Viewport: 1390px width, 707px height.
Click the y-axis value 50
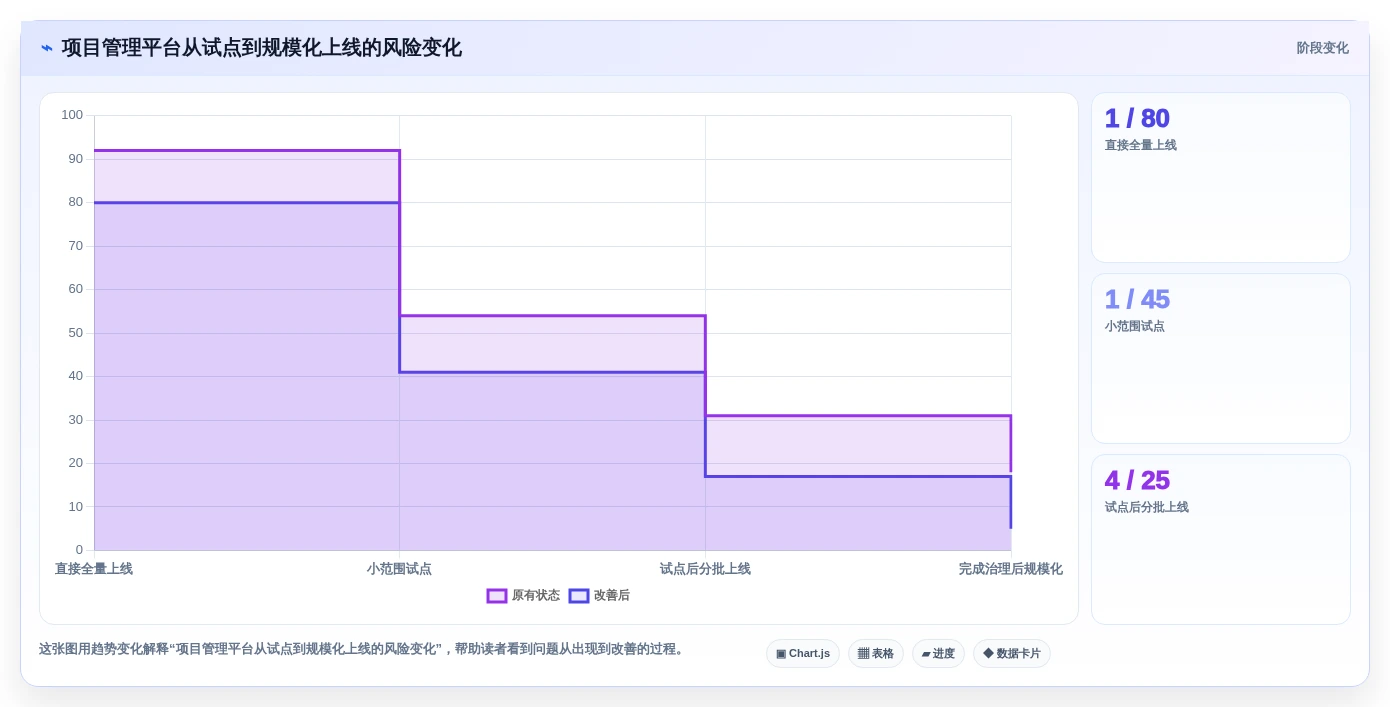click(x=76, y=333)
